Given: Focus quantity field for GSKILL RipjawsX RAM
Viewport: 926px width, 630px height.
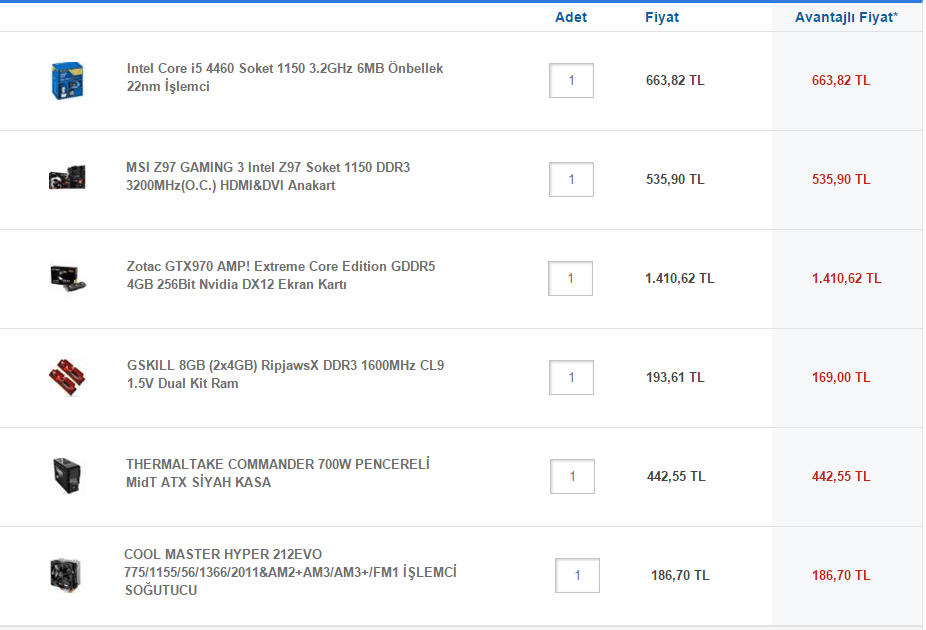Looking at the screenshot, I should [571, 377].
